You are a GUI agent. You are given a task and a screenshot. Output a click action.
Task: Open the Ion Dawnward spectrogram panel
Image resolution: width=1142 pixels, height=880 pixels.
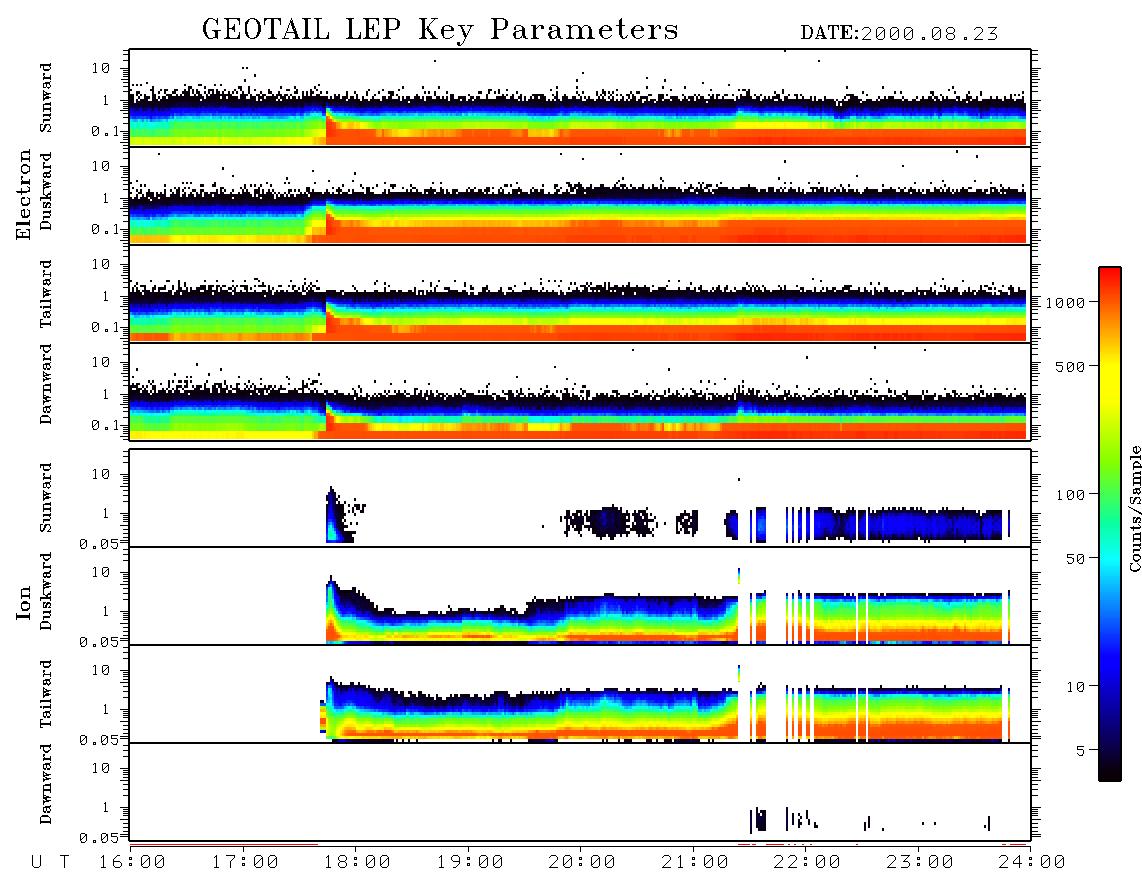click(x=580, y=791)
